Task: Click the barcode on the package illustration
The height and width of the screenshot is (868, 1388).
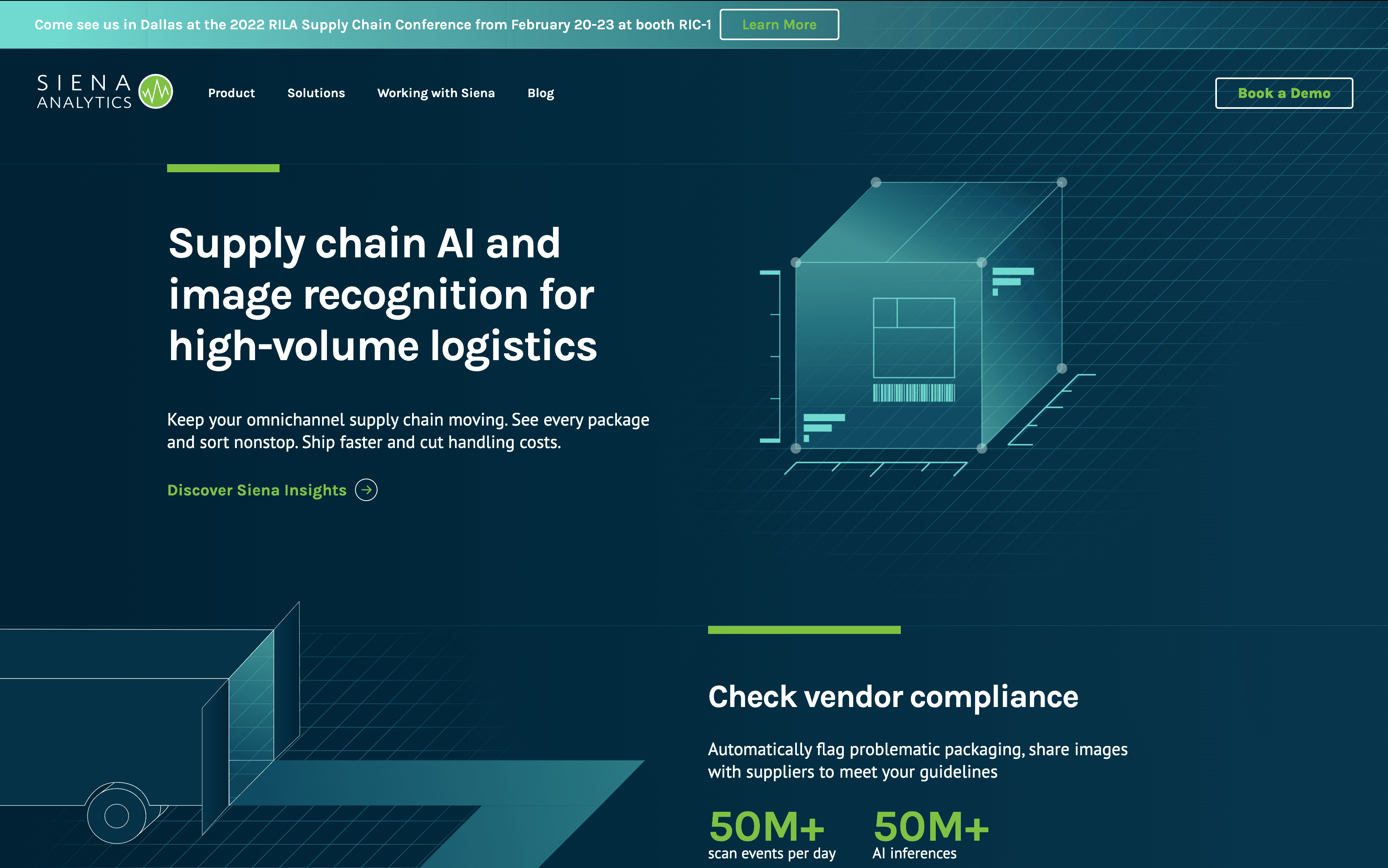Action: 914,393
